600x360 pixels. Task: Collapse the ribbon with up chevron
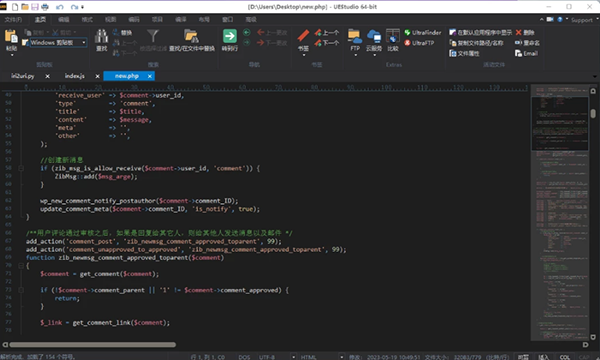[541, 19]
